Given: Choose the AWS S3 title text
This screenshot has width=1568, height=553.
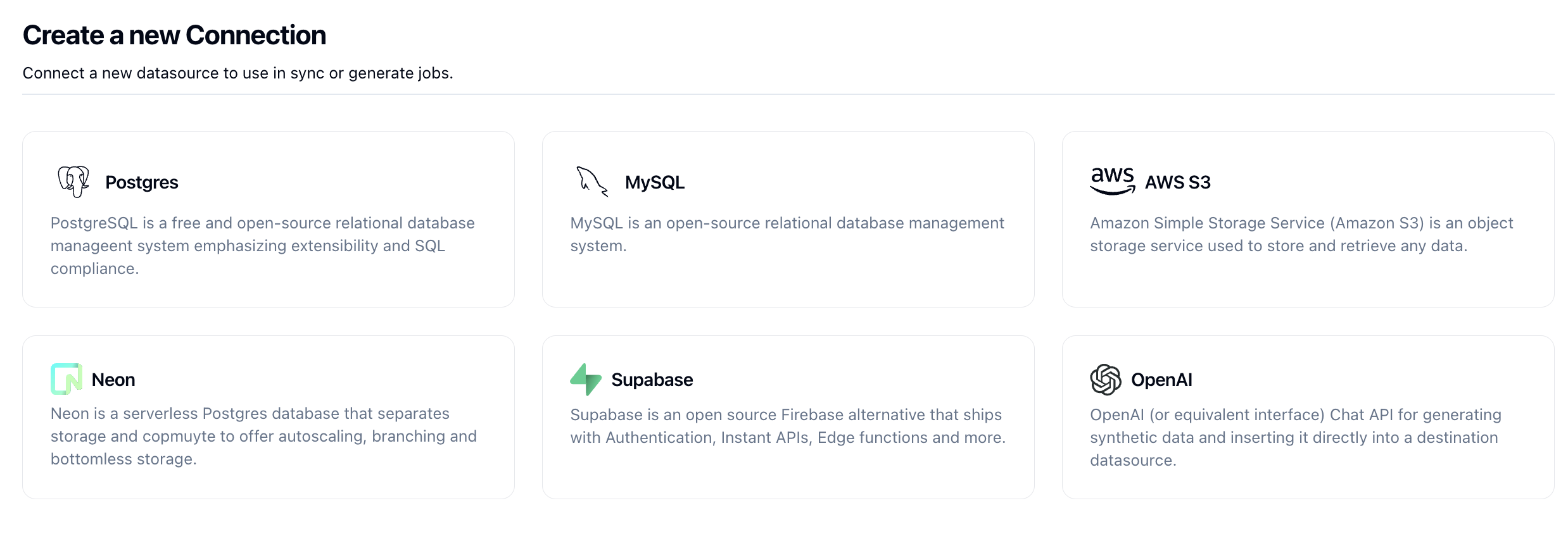Looking at the screenshot, I should pyautogui.click(x=1178, y=183).
